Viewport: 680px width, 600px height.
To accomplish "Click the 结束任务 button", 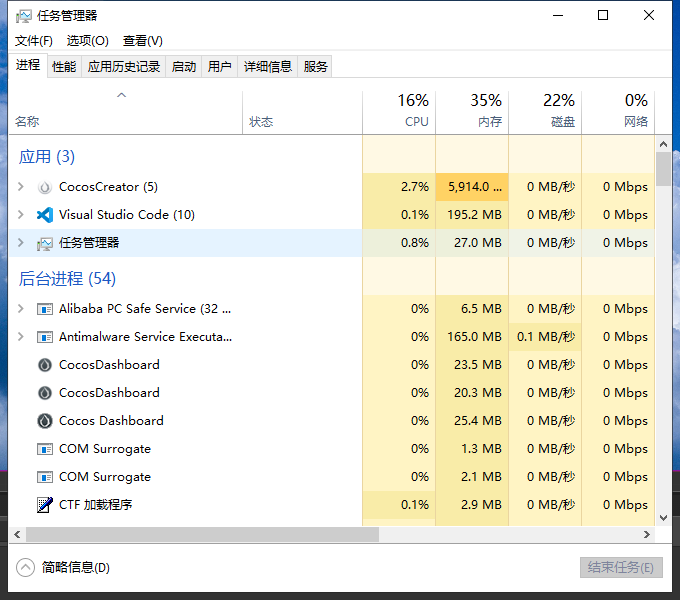I will click(621, 567).
